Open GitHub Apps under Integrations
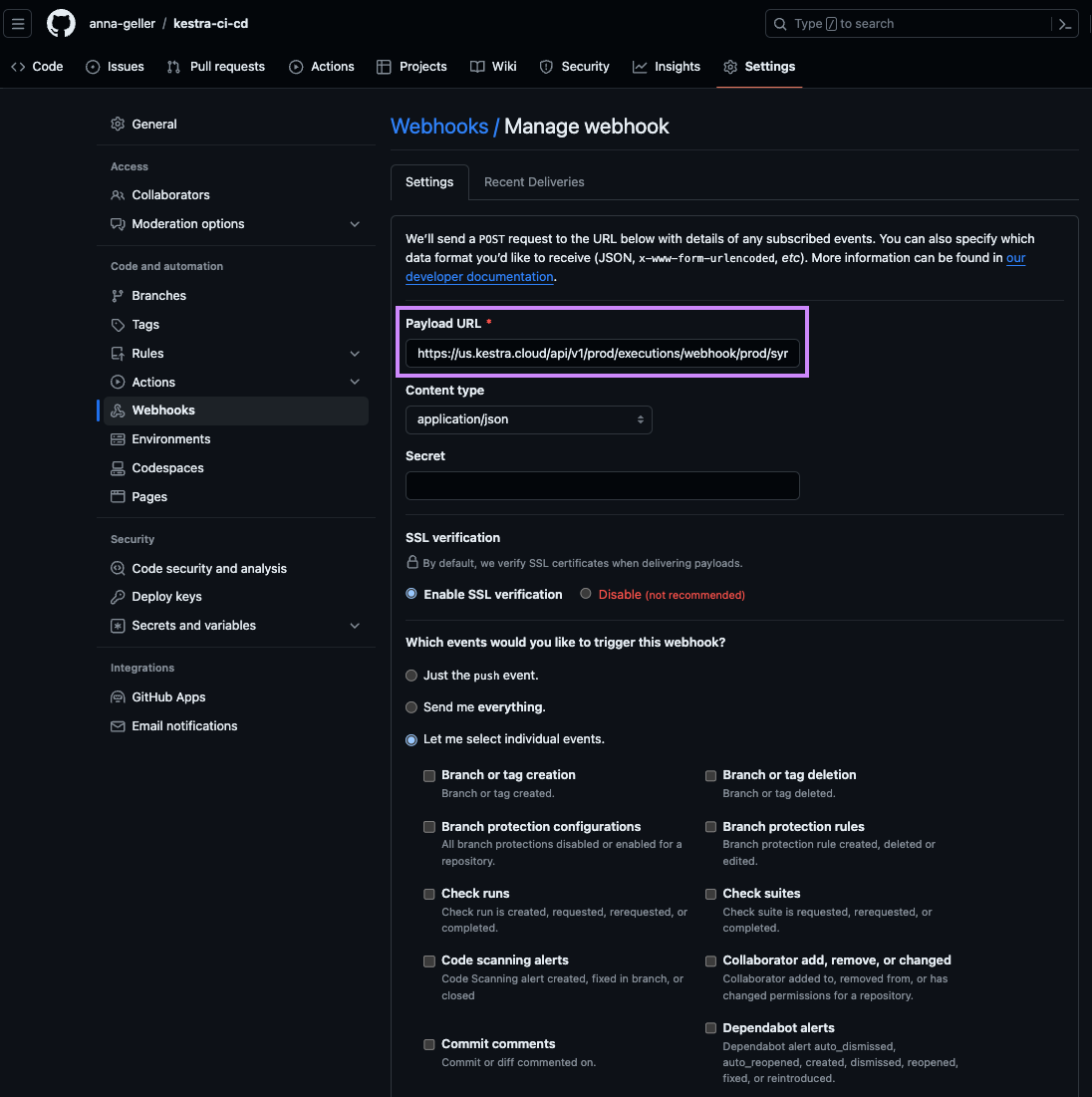 tap(168, 696)
